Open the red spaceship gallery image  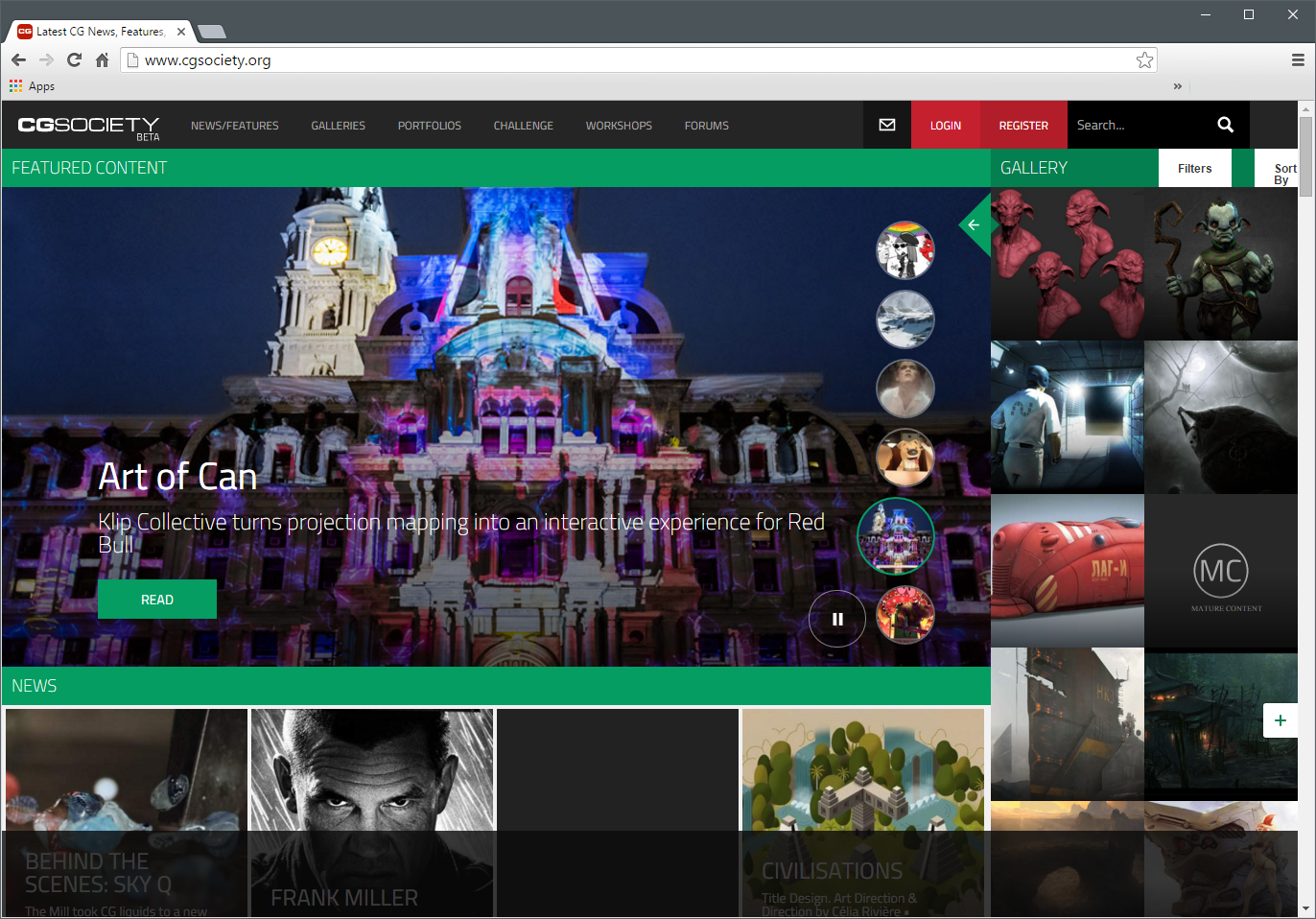click(x=1068, y=571)
